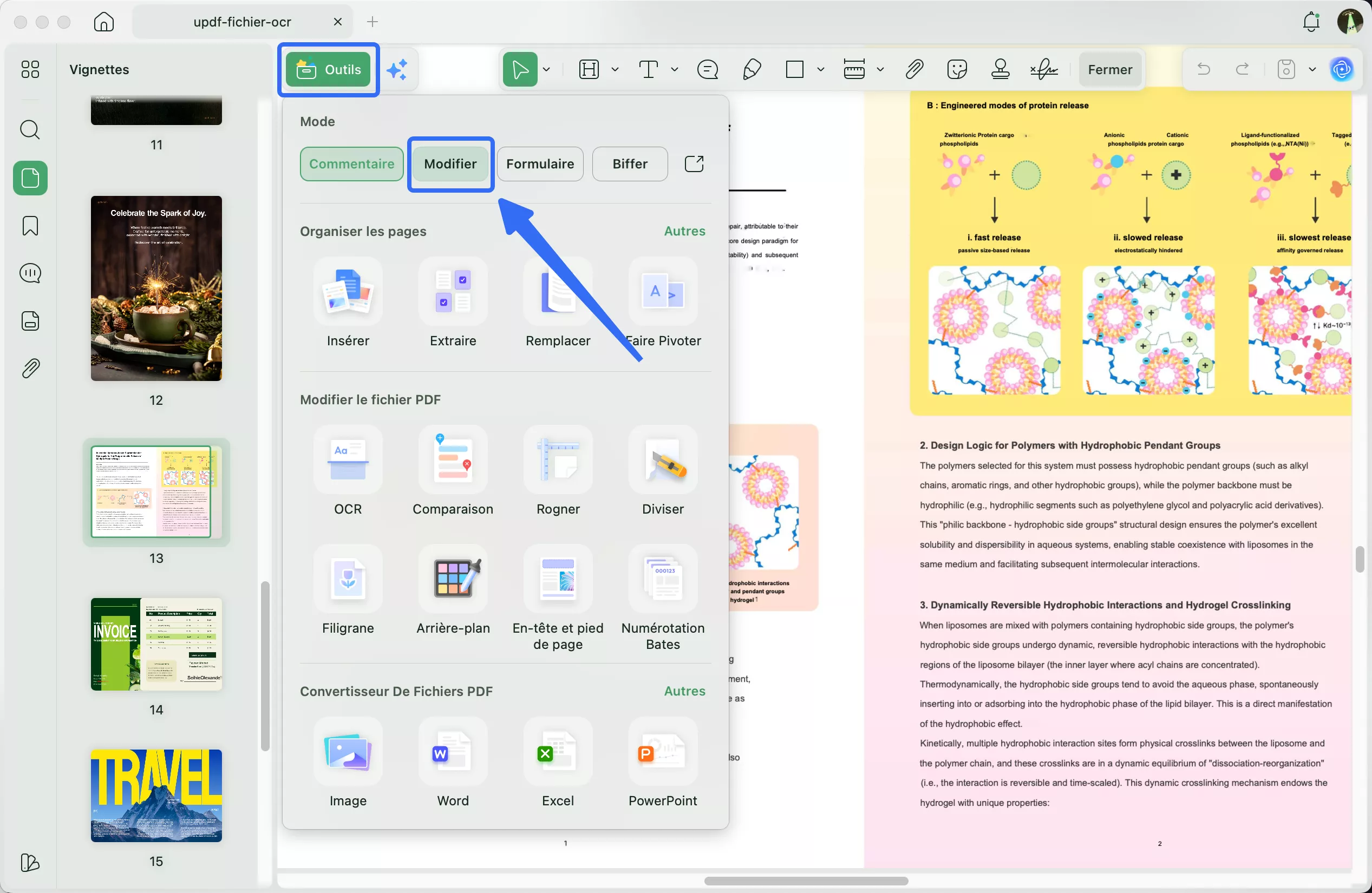
Task: Select page 14 invoice thumbnail
Action: pos(156,644)
